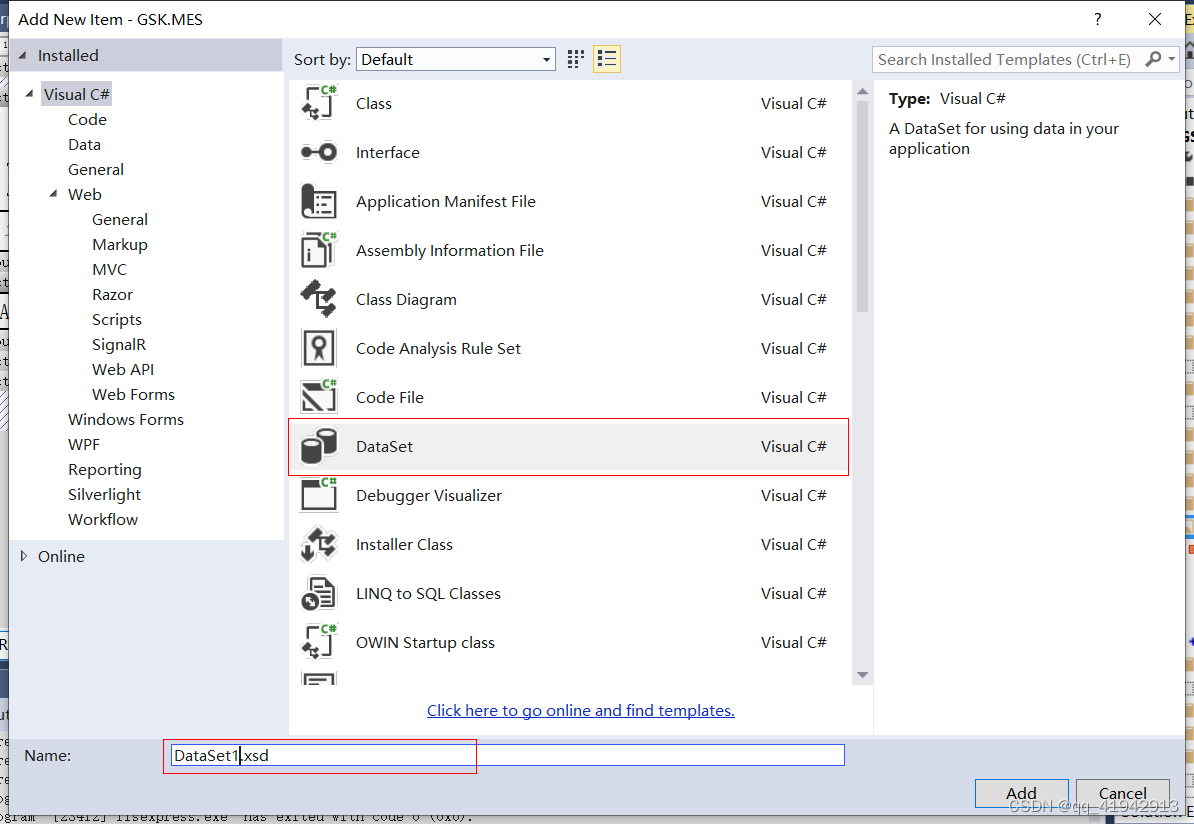Select the Class template icon
Viewport: 1194px width, 824px height.
318,104
